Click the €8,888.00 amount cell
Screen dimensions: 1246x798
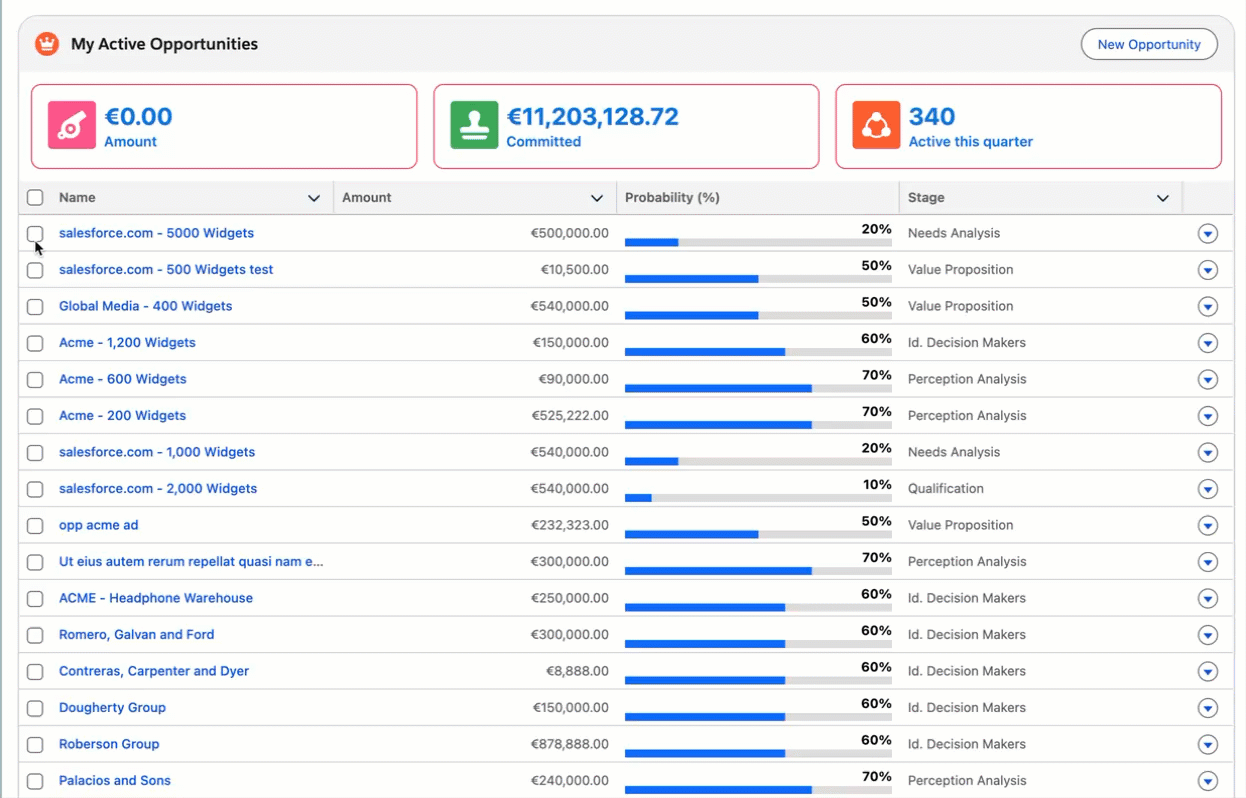[x=577, y=671]
